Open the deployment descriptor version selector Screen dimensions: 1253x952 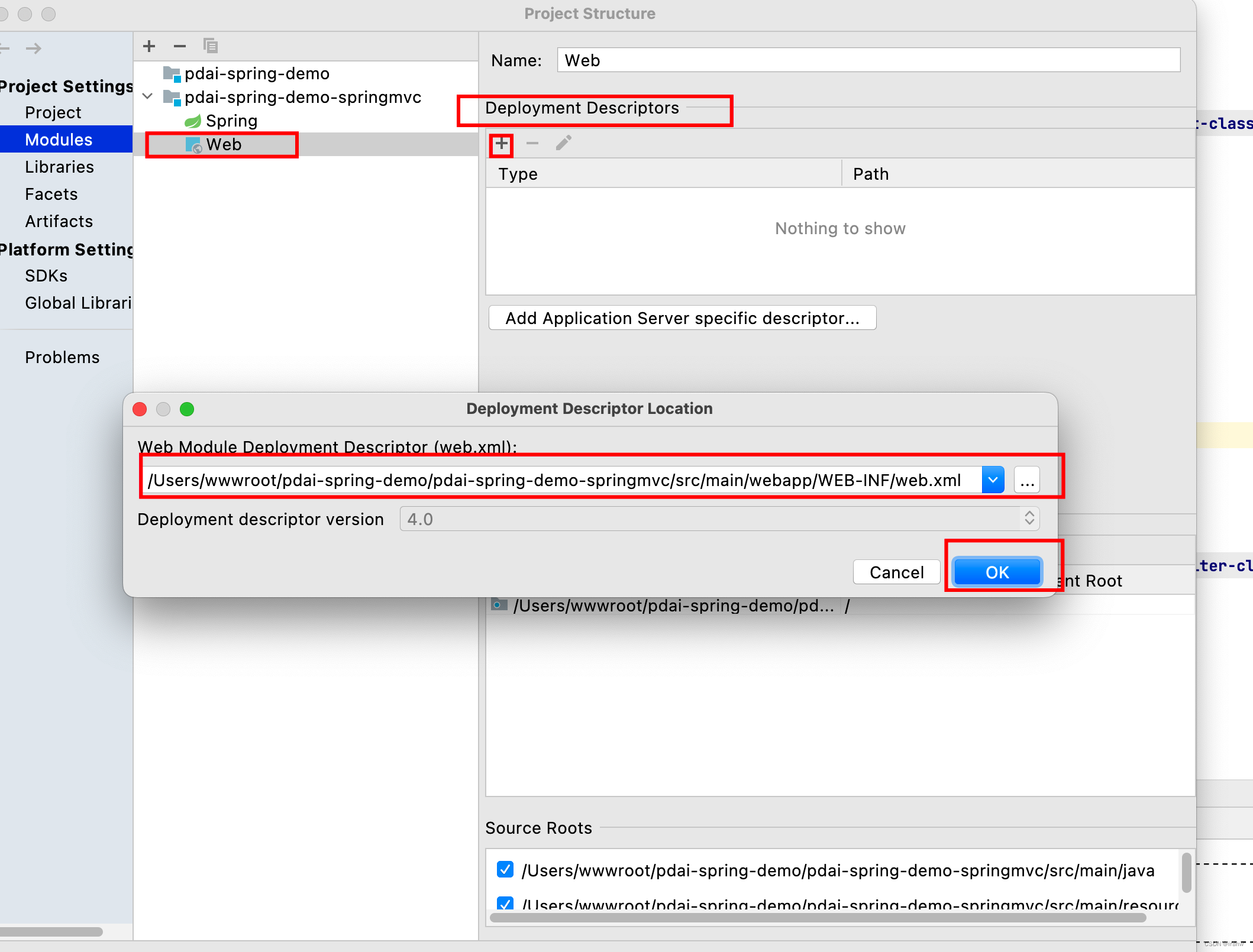[1029, 519]
